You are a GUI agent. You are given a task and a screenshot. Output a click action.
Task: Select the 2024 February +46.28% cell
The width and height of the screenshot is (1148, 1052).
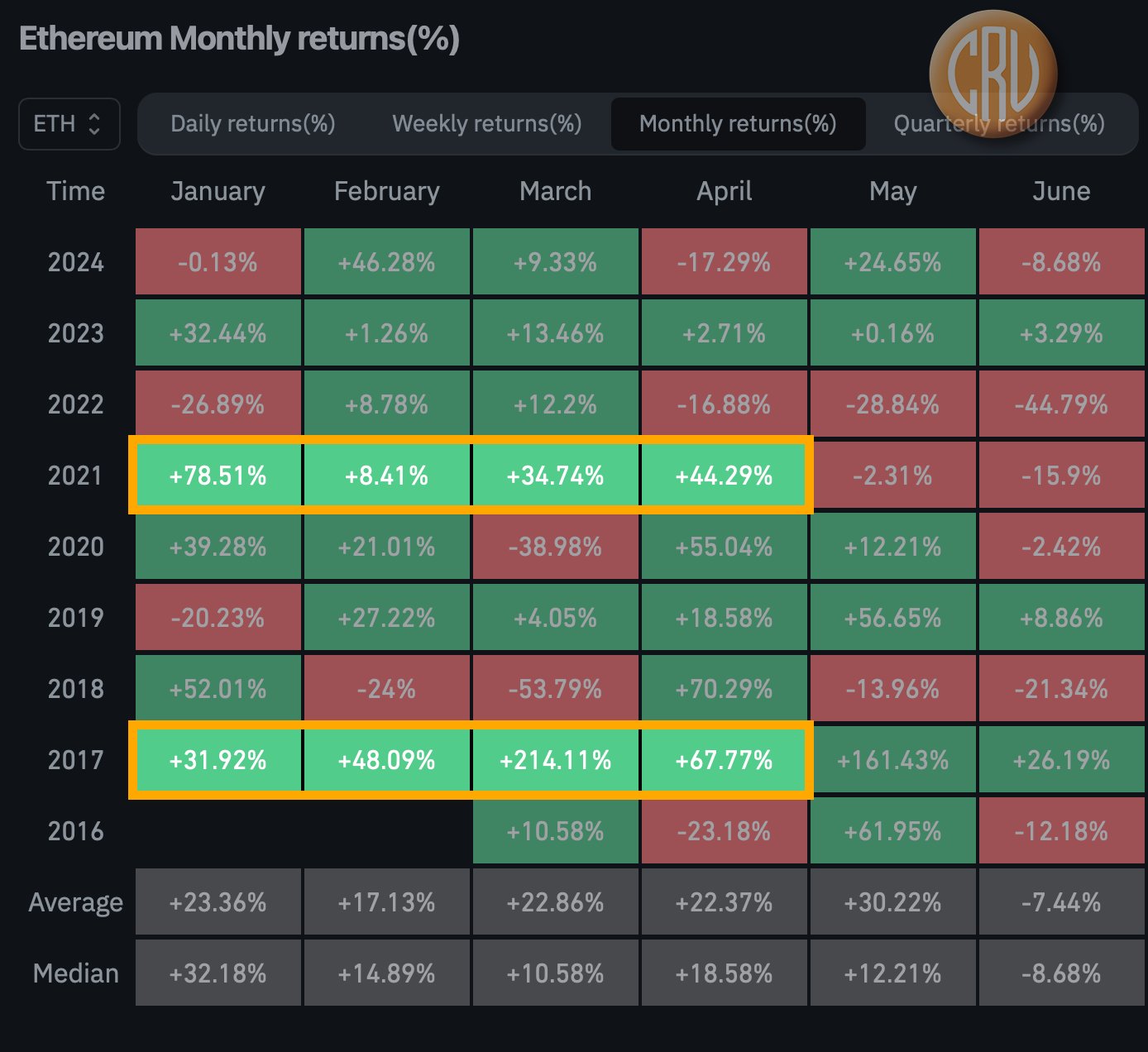pyautogui.click(x=386, y=261)
